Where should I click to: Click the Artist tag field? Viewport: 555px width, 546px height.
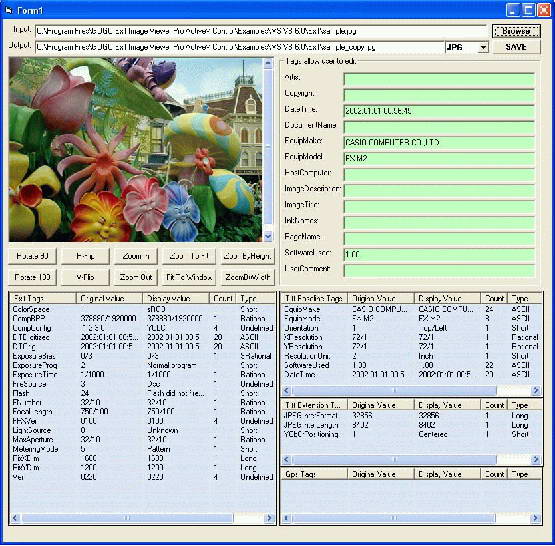[x=439, y=79]
